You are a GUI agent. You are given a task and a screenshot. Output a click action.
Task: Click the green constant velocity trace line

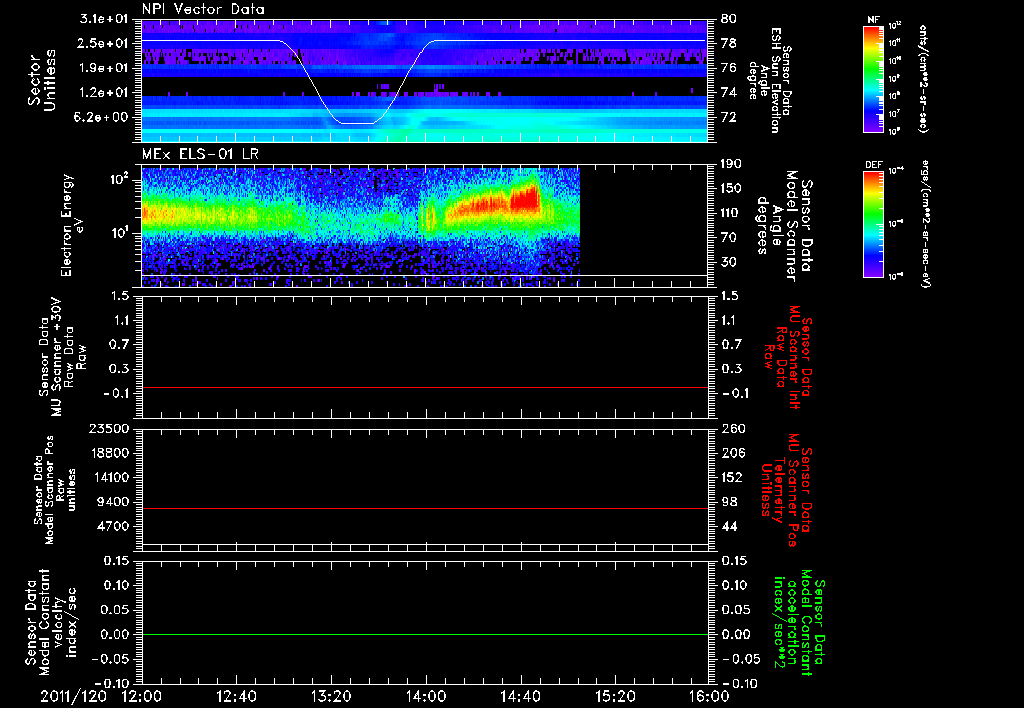tap(424, 634)
